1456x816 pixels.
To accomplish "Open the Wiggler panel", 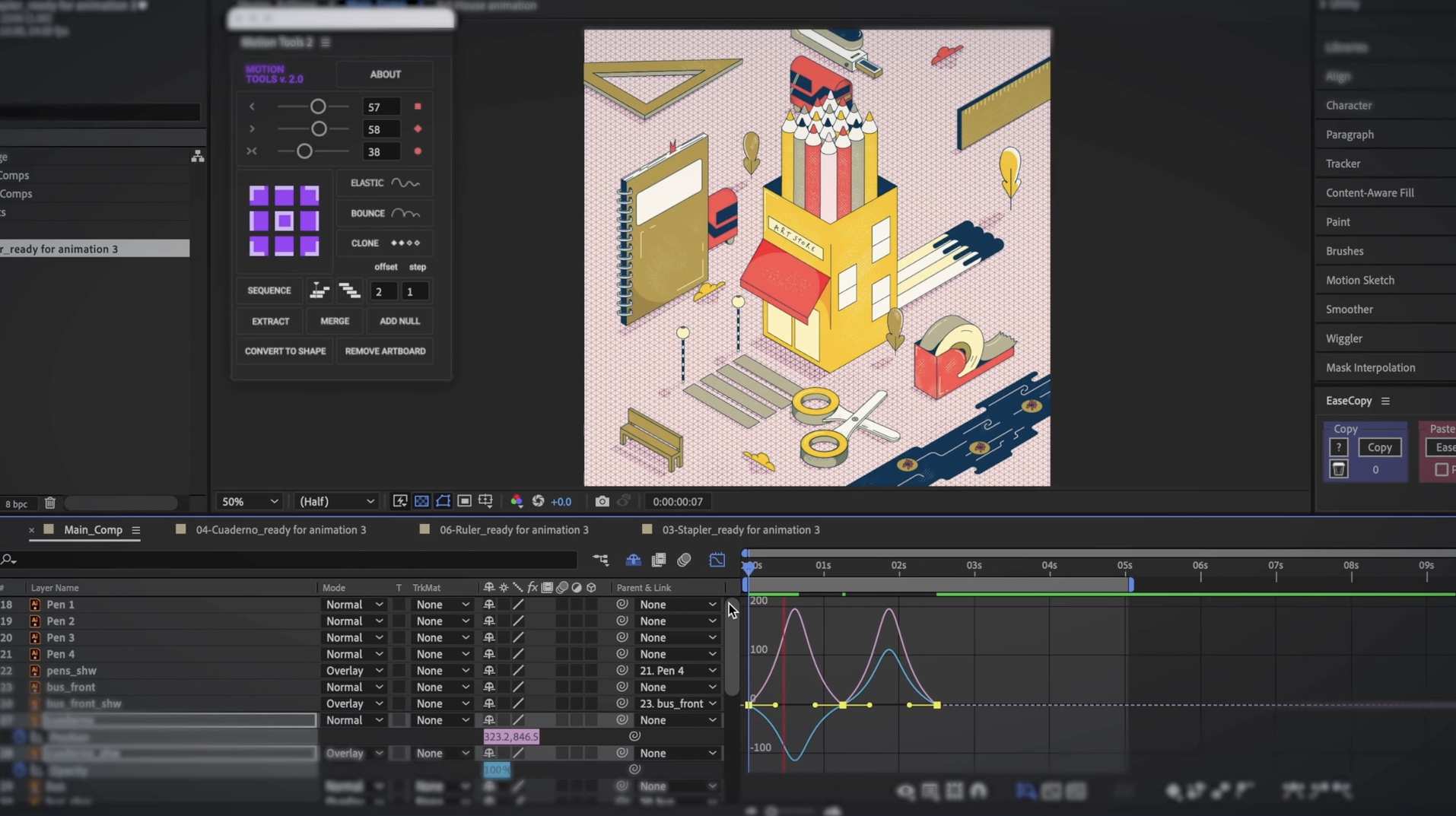I will (1343, 338).
